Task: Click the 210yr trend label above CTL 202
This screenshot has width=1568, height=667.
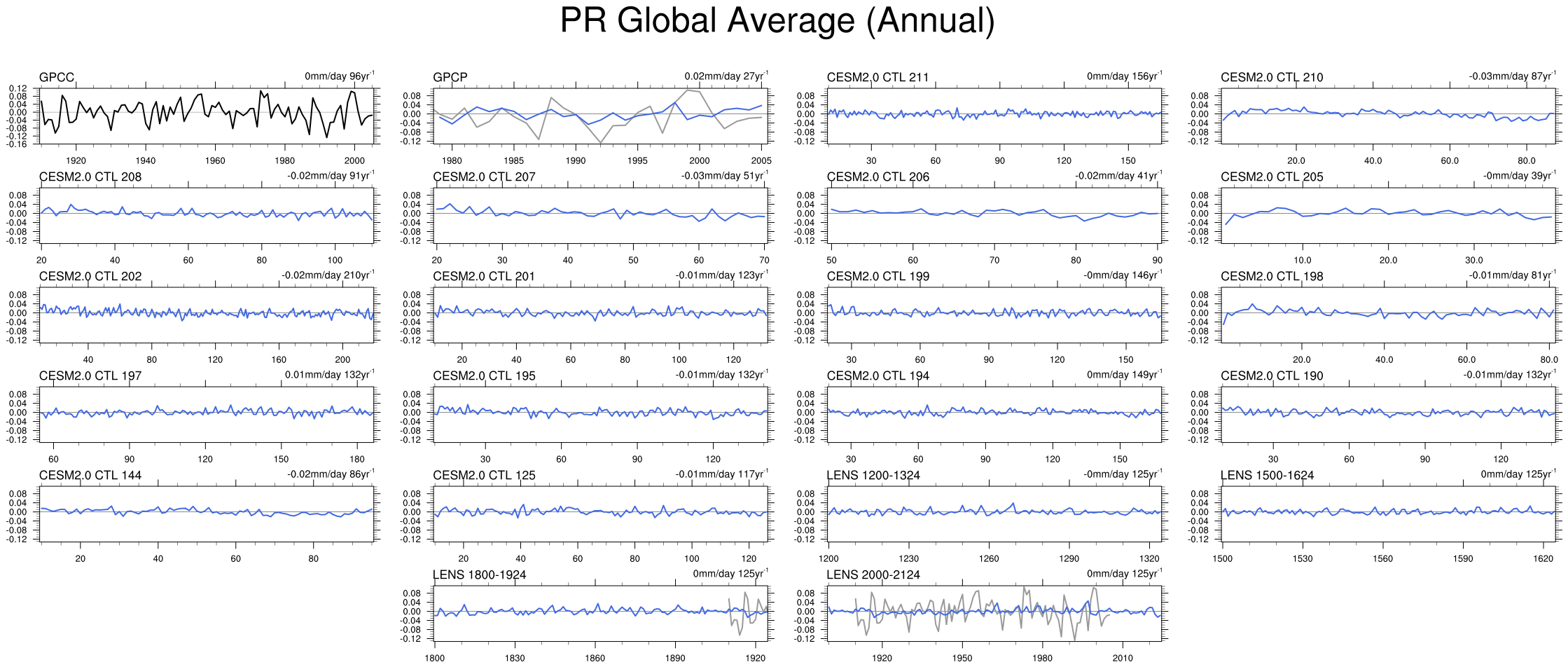Action: 327,275
